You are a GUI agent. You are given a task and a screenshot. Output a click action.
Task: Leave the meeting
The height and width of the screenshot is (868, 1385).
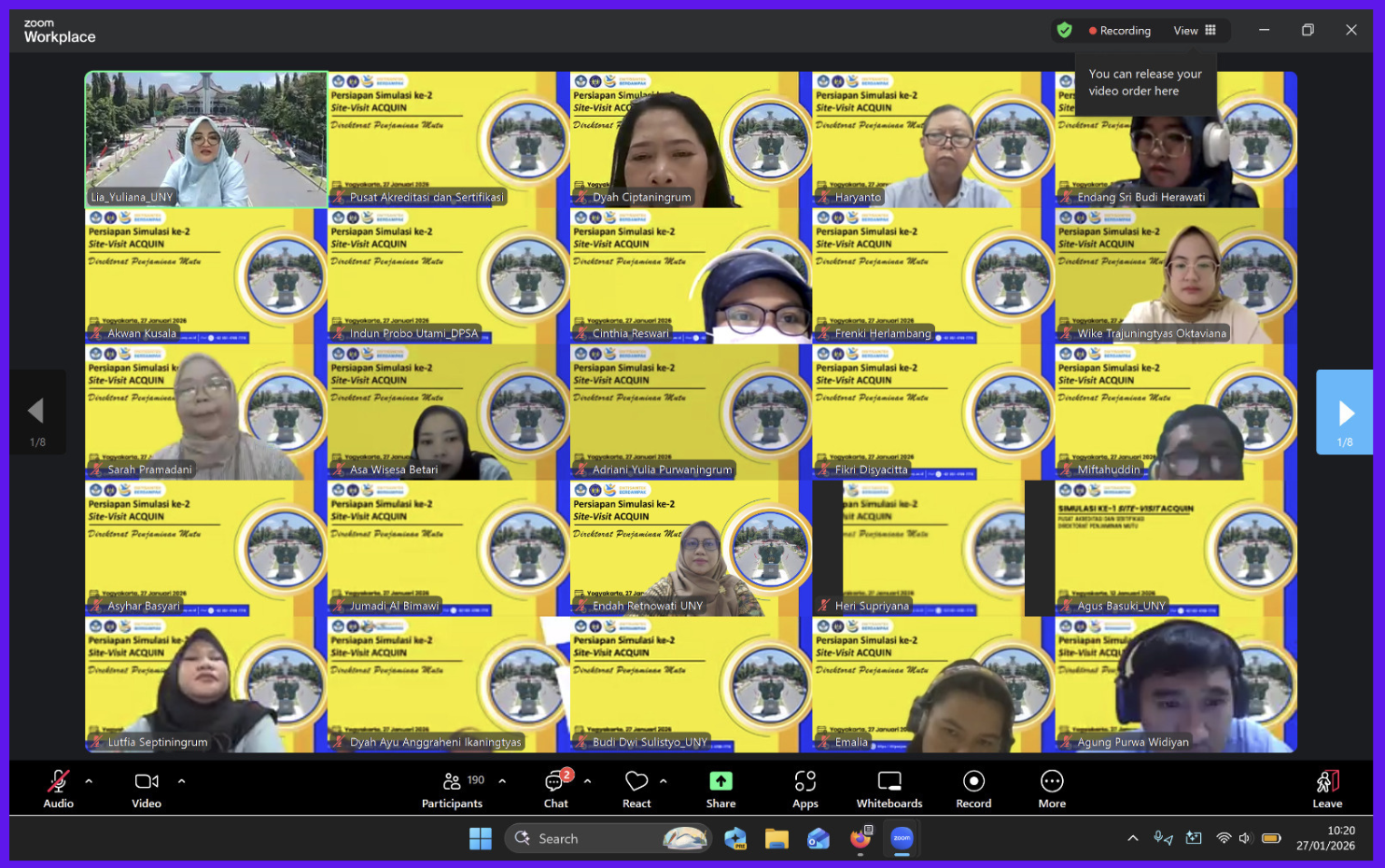(1327, 789)
